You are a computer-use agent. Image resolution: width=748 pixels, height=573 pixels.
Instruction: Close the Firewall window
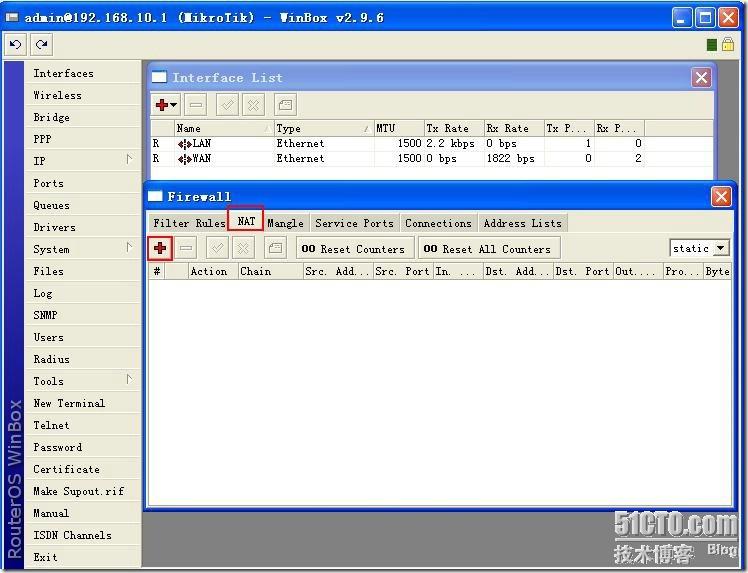(721, 196)
